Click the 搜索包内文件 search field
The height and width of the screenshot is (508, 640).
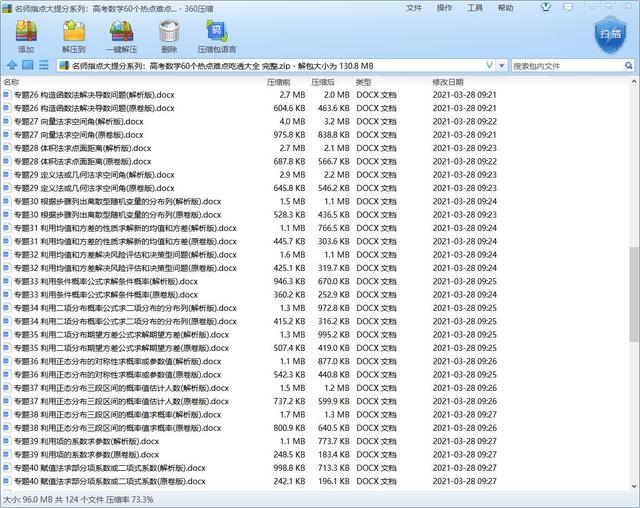pyautogui.click(x=567, y=66)
